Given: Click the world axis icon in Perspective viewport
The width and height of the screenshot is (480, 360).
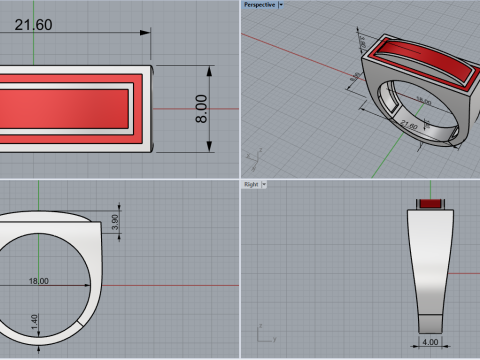Looking at the screenshot, I should (254, 160).
